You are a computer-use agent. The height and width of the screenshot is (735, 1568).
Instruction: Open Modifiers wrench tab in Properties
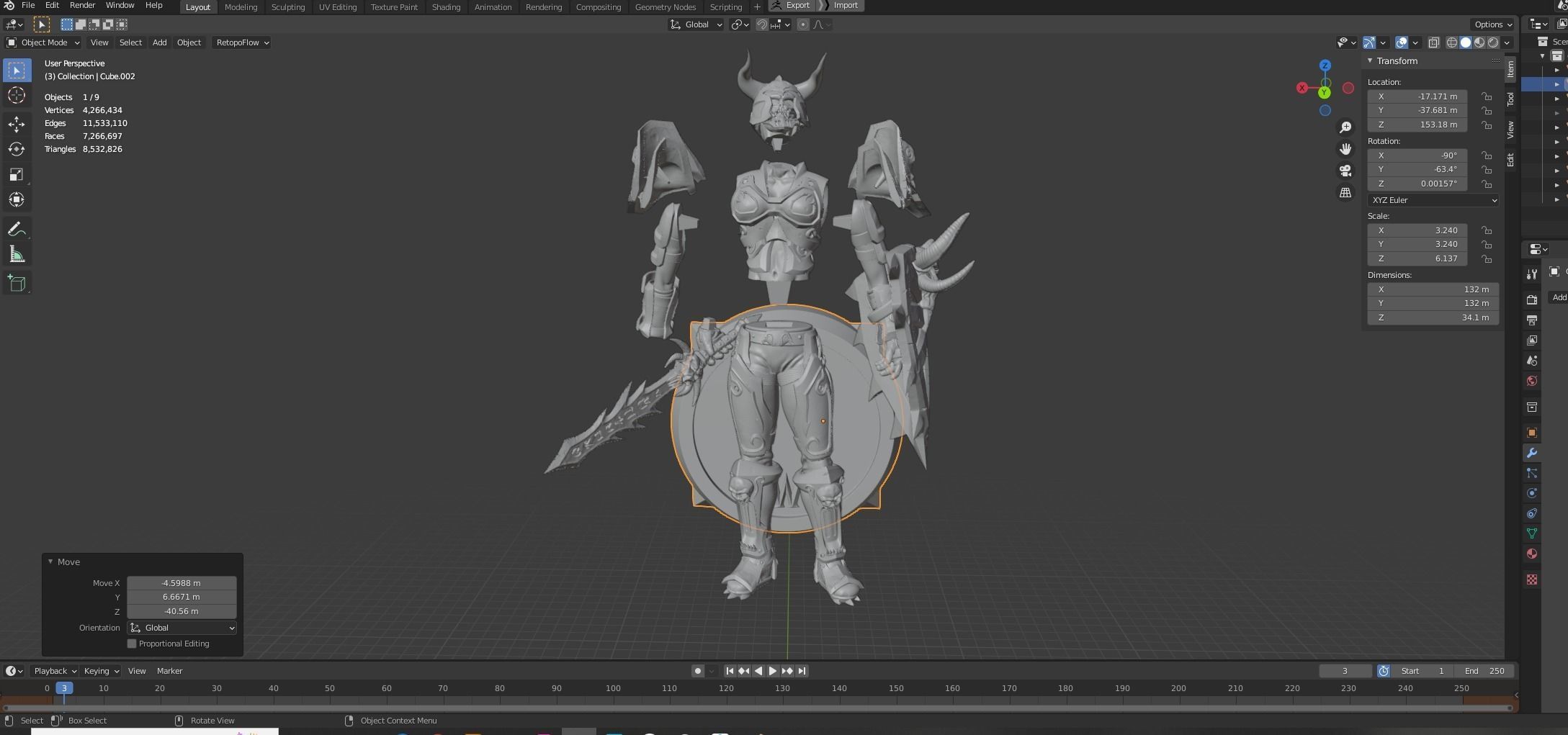pos(1532,453)
